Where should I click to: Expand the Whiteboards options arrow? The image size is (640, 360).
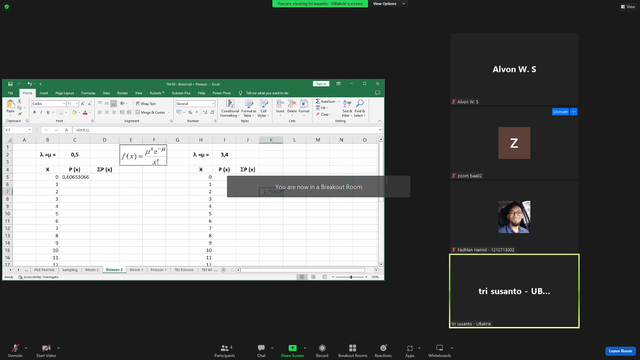click(452, 348)
